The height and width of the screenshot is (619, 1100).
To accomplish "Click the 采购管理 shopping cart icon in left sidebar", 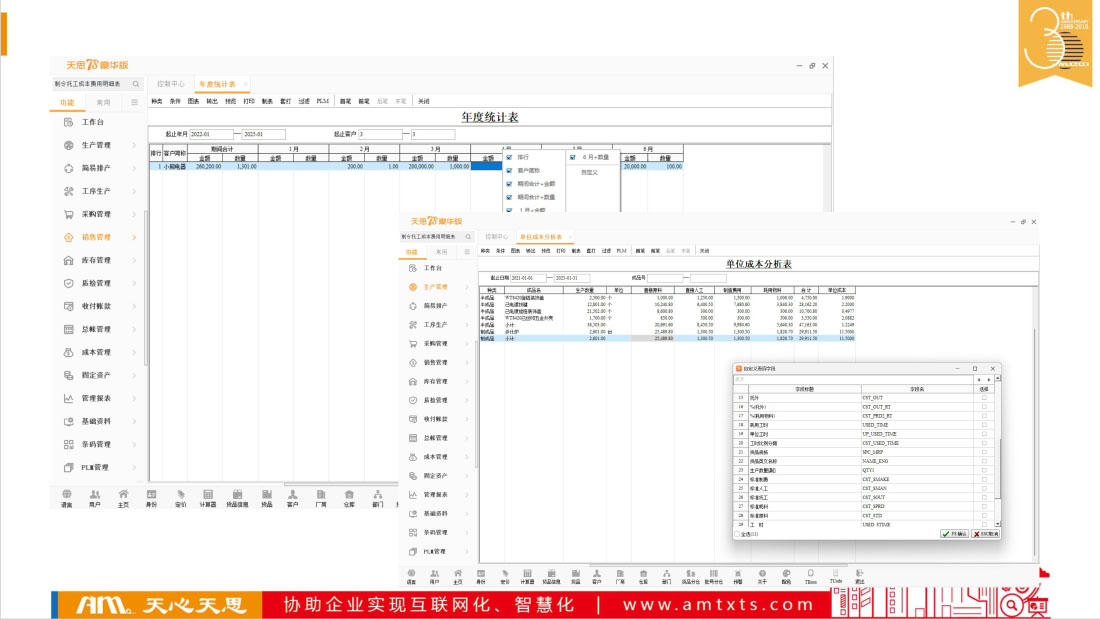I will click(68, 214).
